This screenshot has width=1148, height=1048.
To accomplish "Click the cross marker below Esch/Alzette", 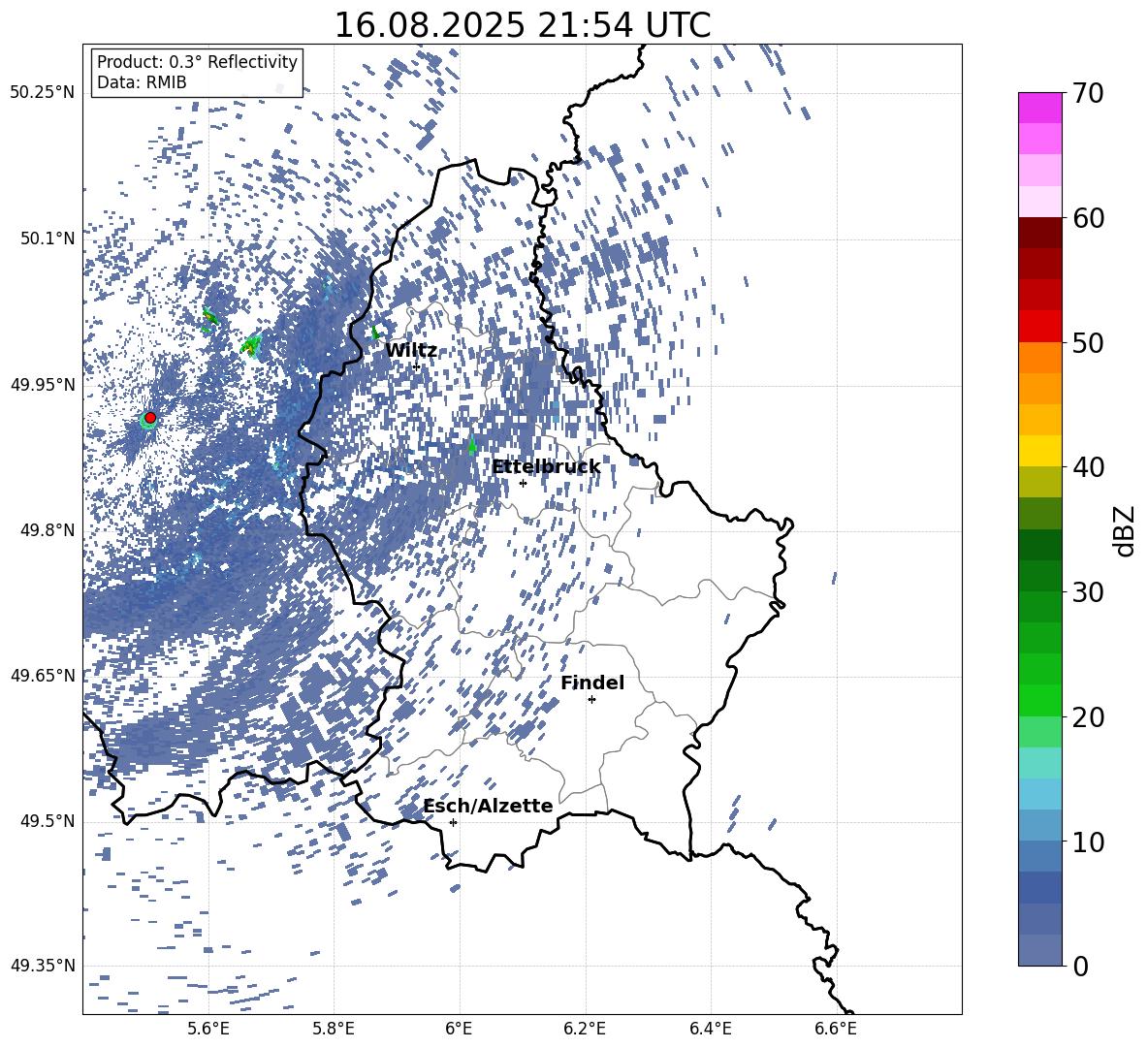I will click(453, 822).
